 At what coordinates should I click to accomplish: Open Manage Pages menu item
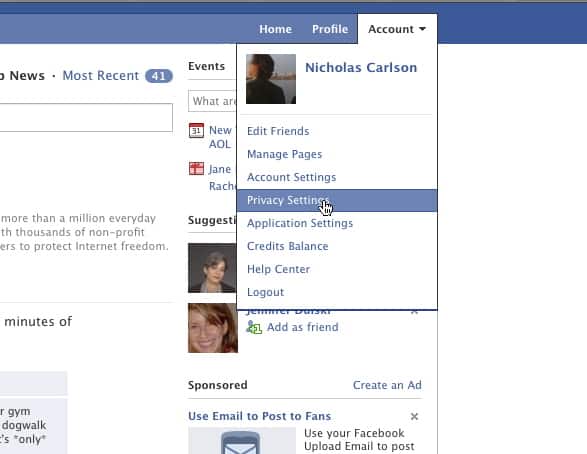285,154
